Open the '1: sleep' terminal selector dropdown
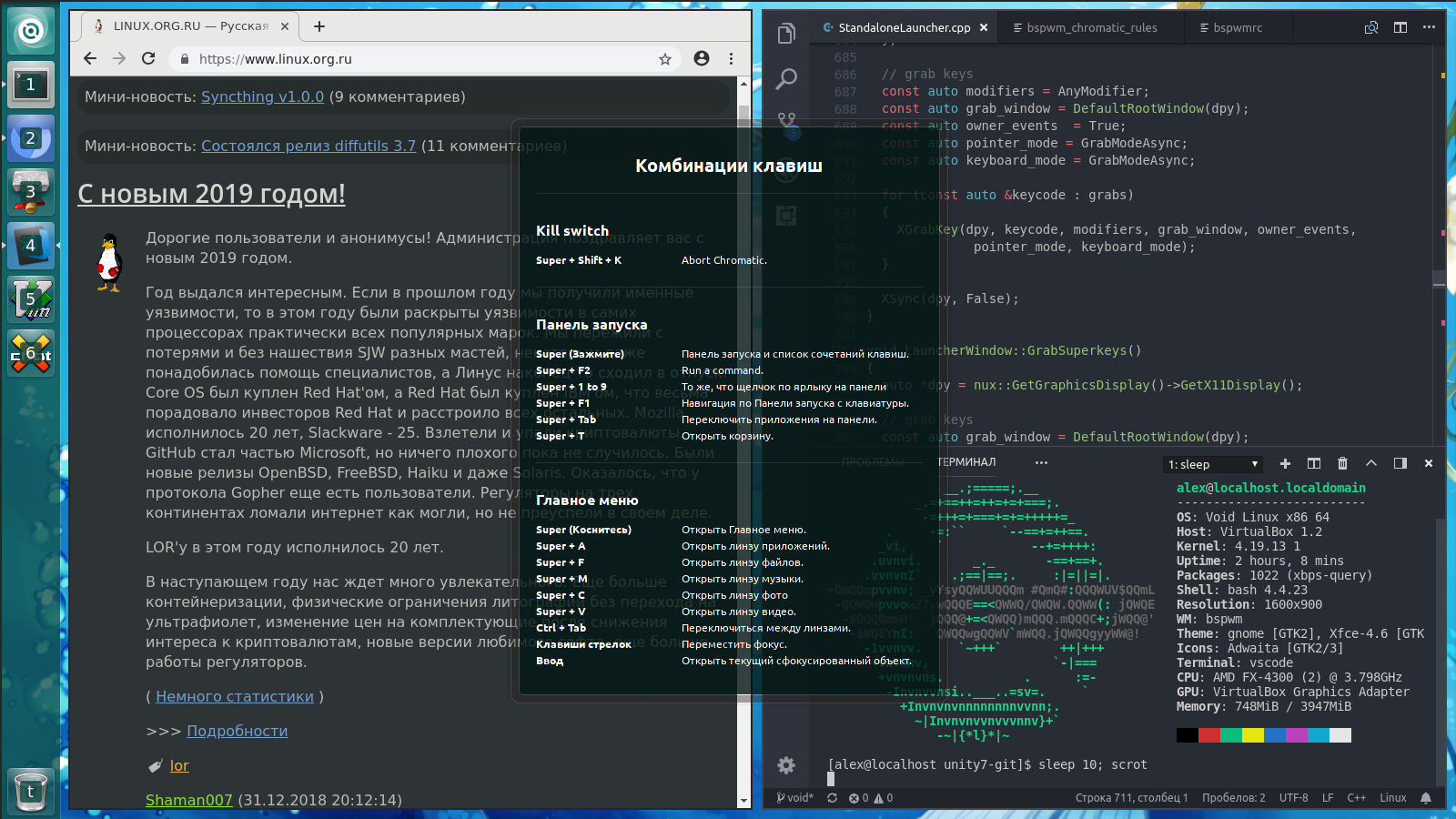Screen dimensions: 1456x819 click(1213, 464)
